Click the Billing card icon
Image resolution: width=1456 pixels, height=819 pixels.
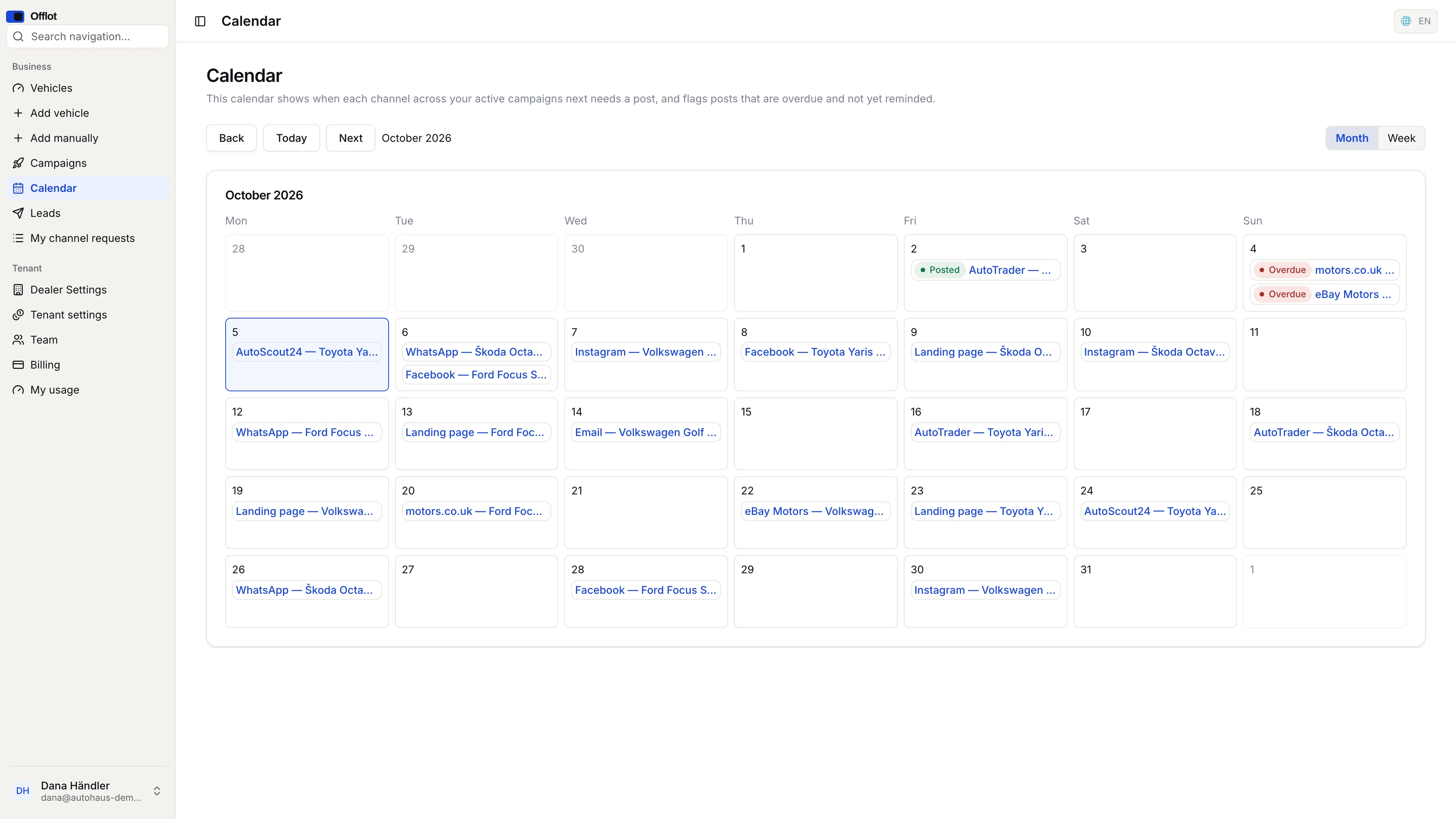[x=18, y=365]
